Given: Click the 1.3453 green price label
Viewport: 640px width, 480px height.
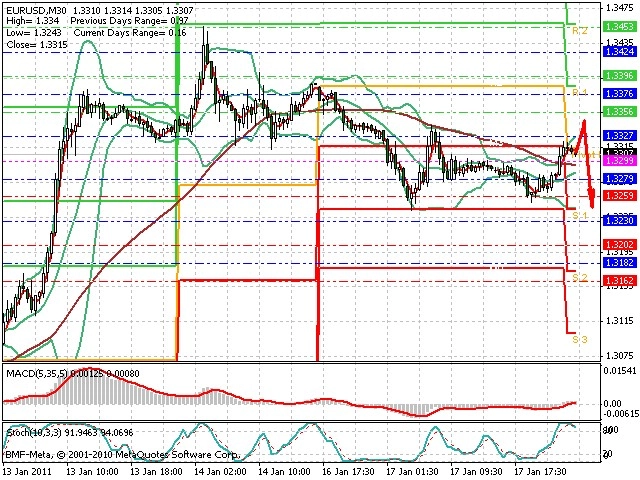Looking at the screenshot, I should point(620,27).
